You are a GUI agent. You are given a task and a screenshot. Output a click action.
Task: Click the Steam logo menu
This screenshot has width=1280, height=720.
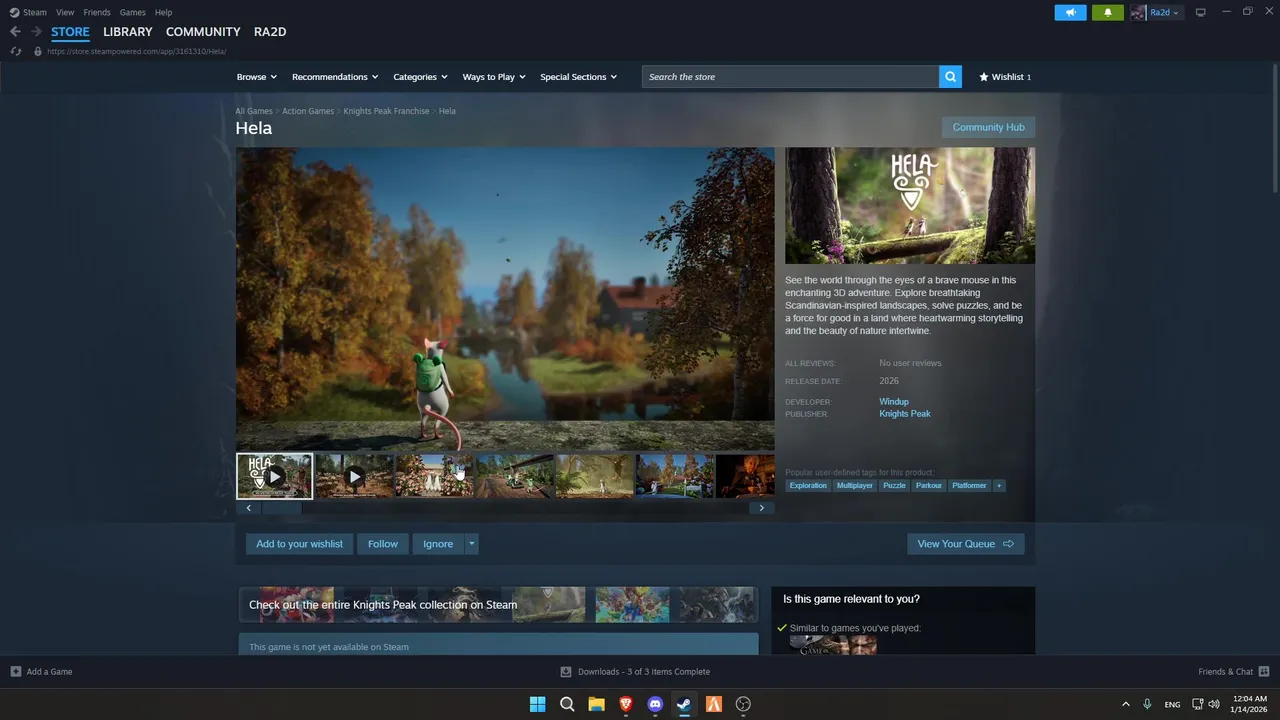[x=14, y=12]
